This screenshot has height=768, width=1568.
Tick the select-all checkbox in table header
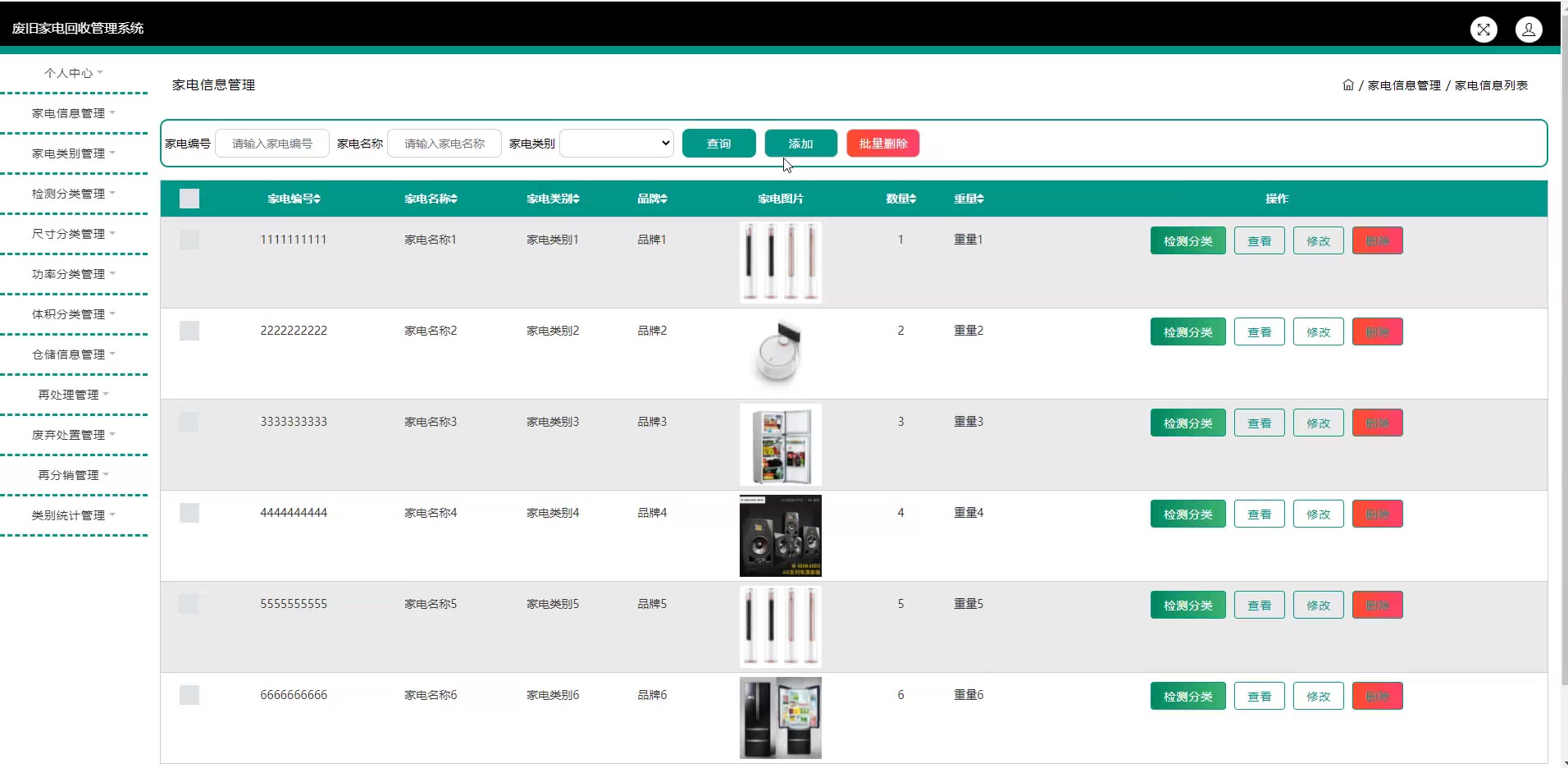point(189,199)
